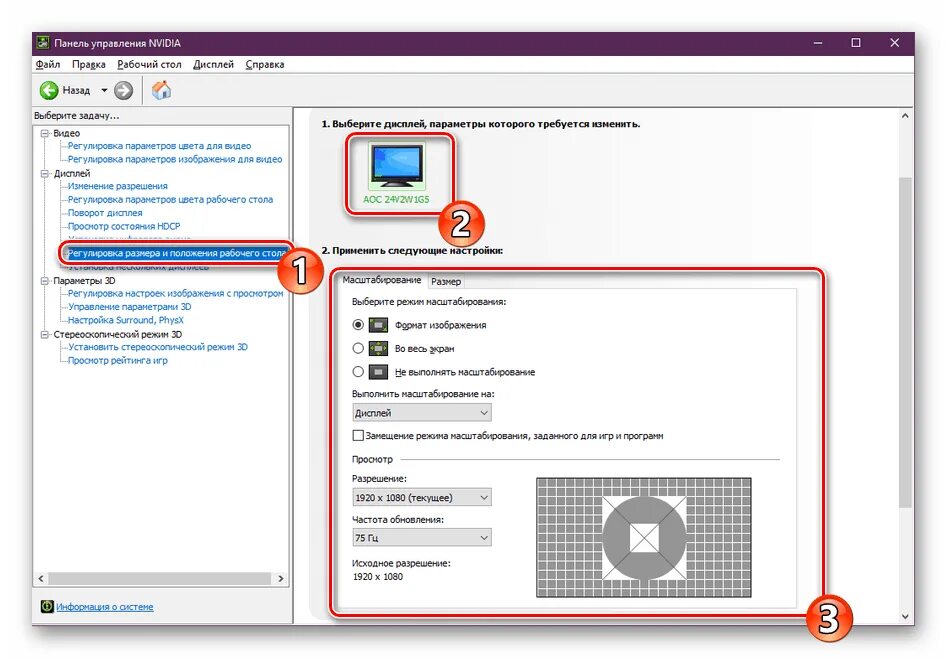Click the scaling preview test pattern

(x=644, y=538)
